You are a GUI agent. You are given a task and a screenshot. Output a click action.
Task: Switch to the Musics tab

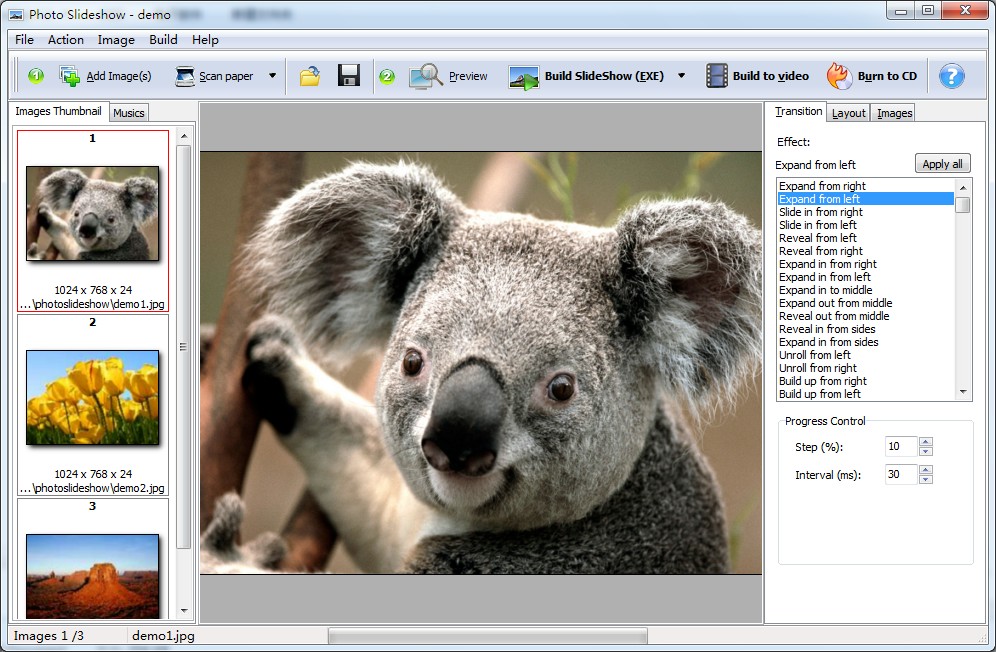click(129, 112)
